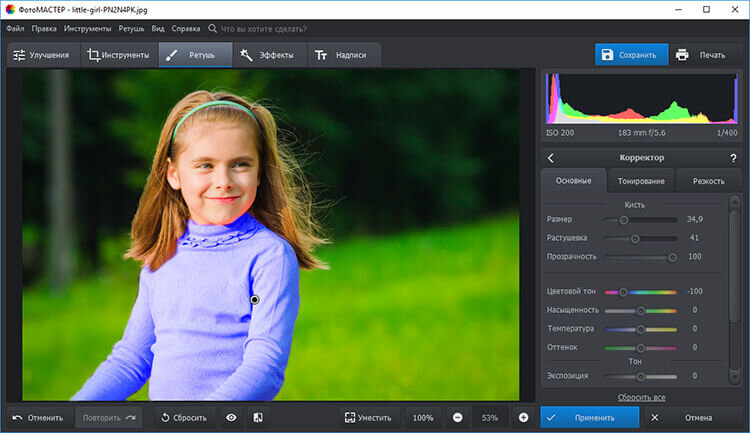Viewport: 750px width, 433px height.
Task: Zoom out with the minus button
Action: (457, 417)
